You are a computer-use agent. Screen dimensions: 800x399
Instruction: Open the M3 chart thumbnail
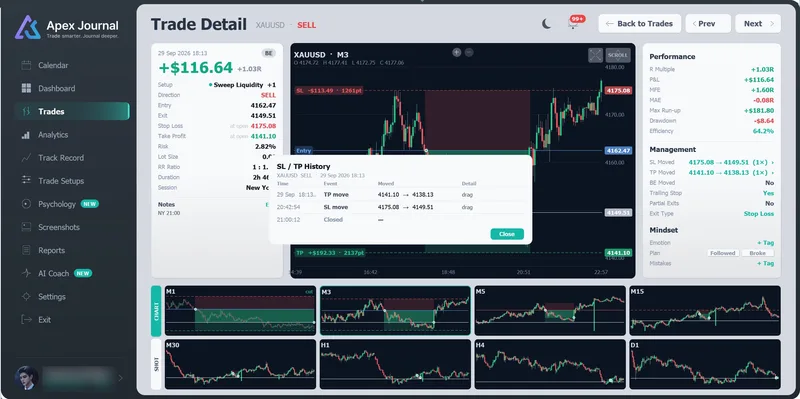tap(395, 311)
